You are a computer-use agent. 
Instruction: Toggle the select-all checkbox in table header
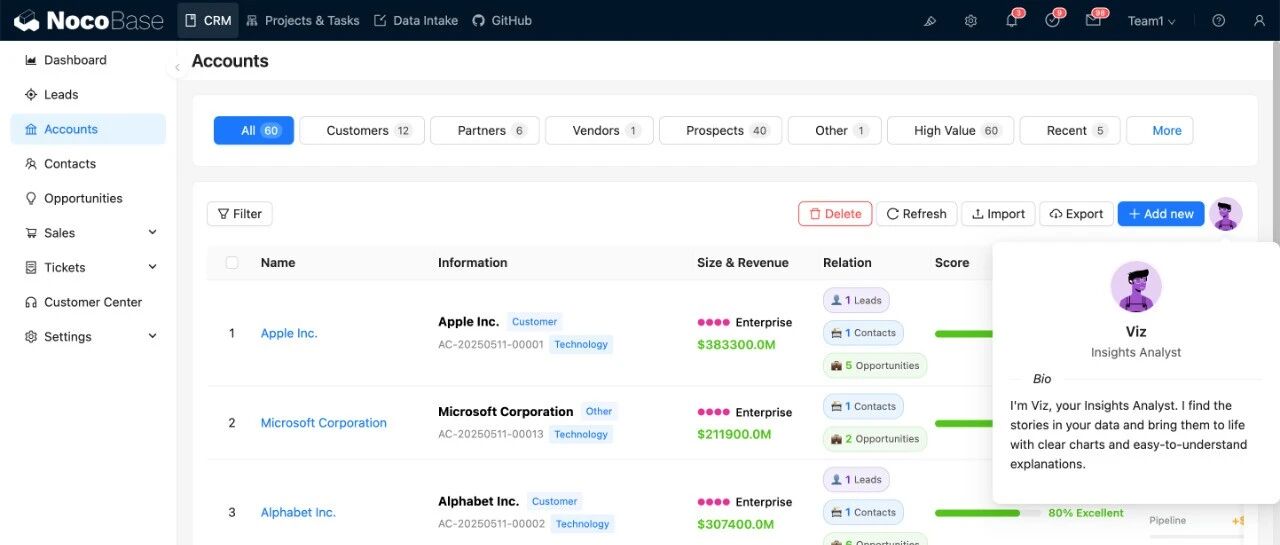tap(232, 263)
